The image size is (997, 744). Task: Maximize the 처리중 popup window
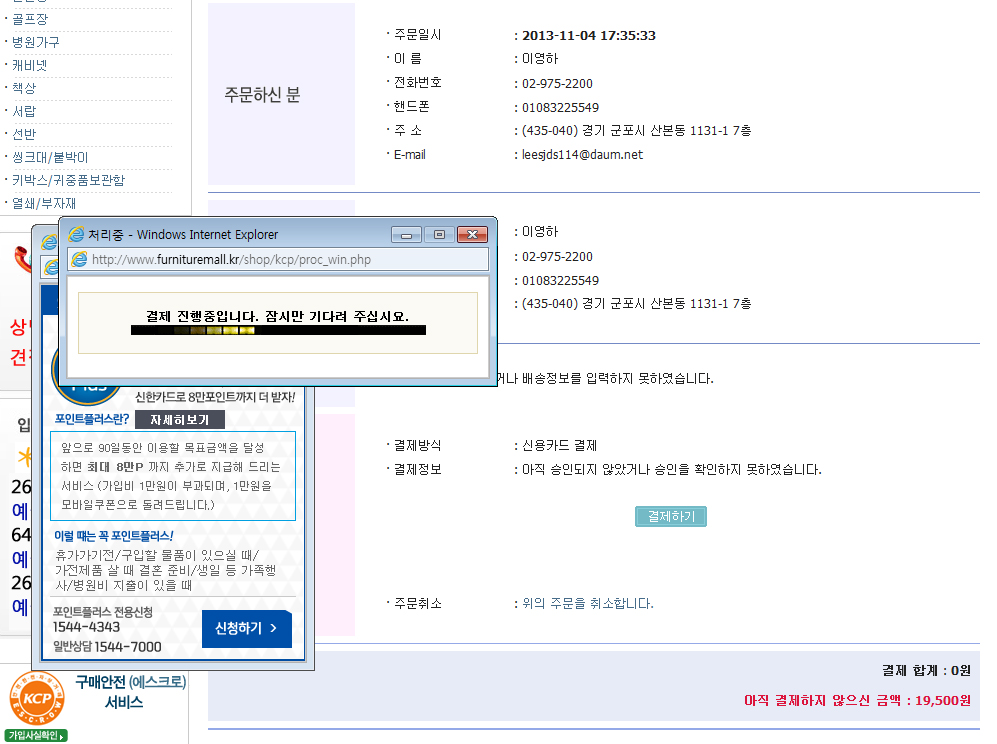438,235
